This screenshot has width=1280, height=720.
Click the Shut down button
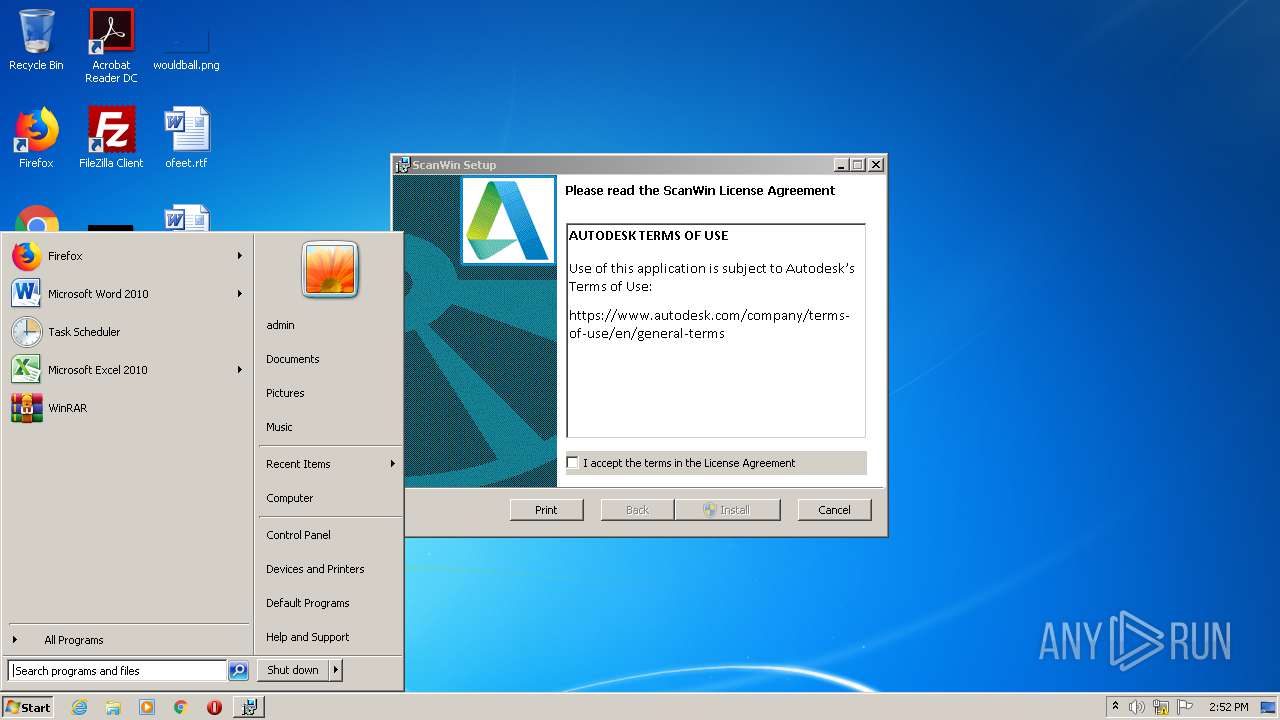pyautogui.click(x=293, y=670)
